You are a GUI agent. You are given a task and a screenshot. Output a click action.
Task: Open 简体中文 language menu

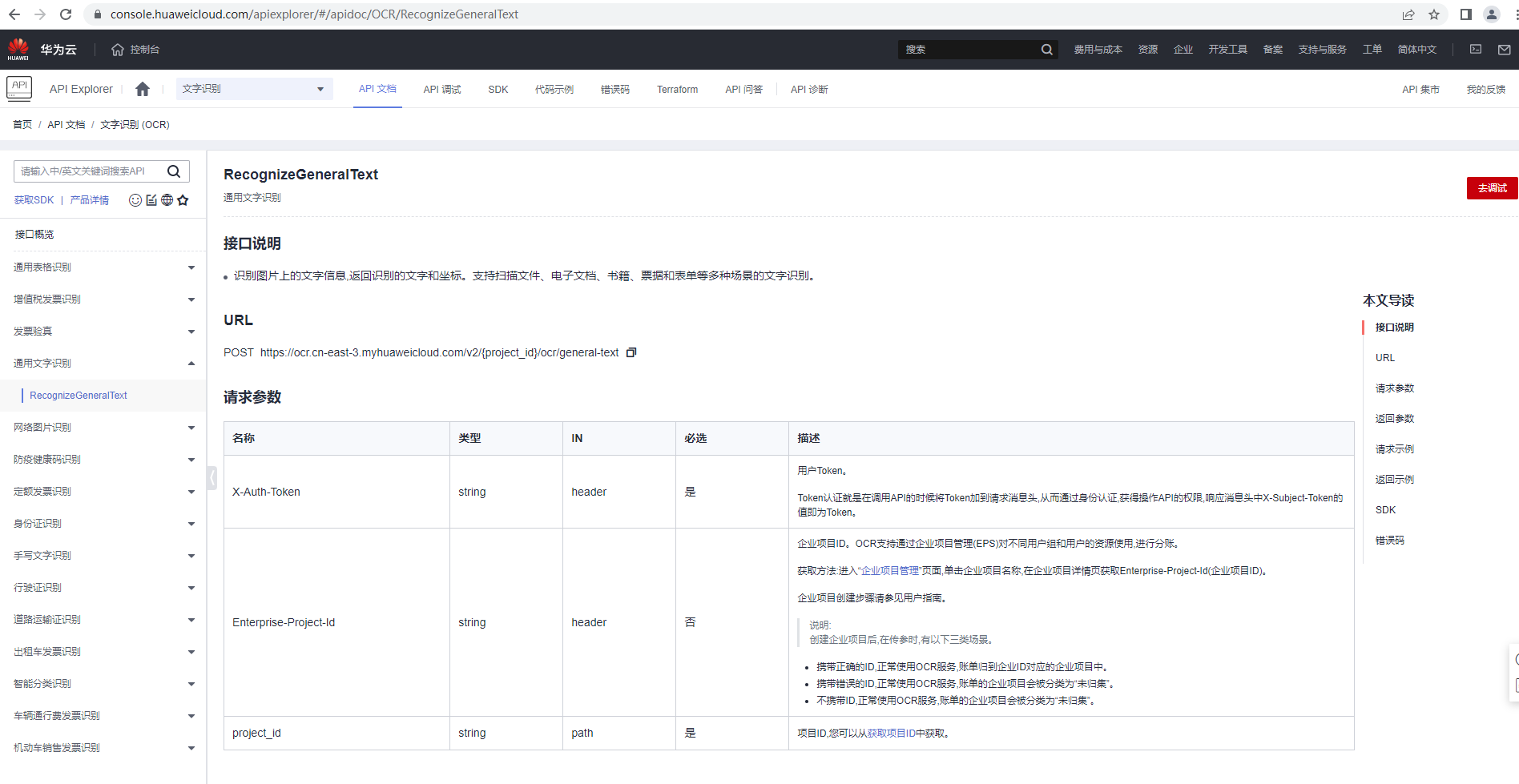1417,50
